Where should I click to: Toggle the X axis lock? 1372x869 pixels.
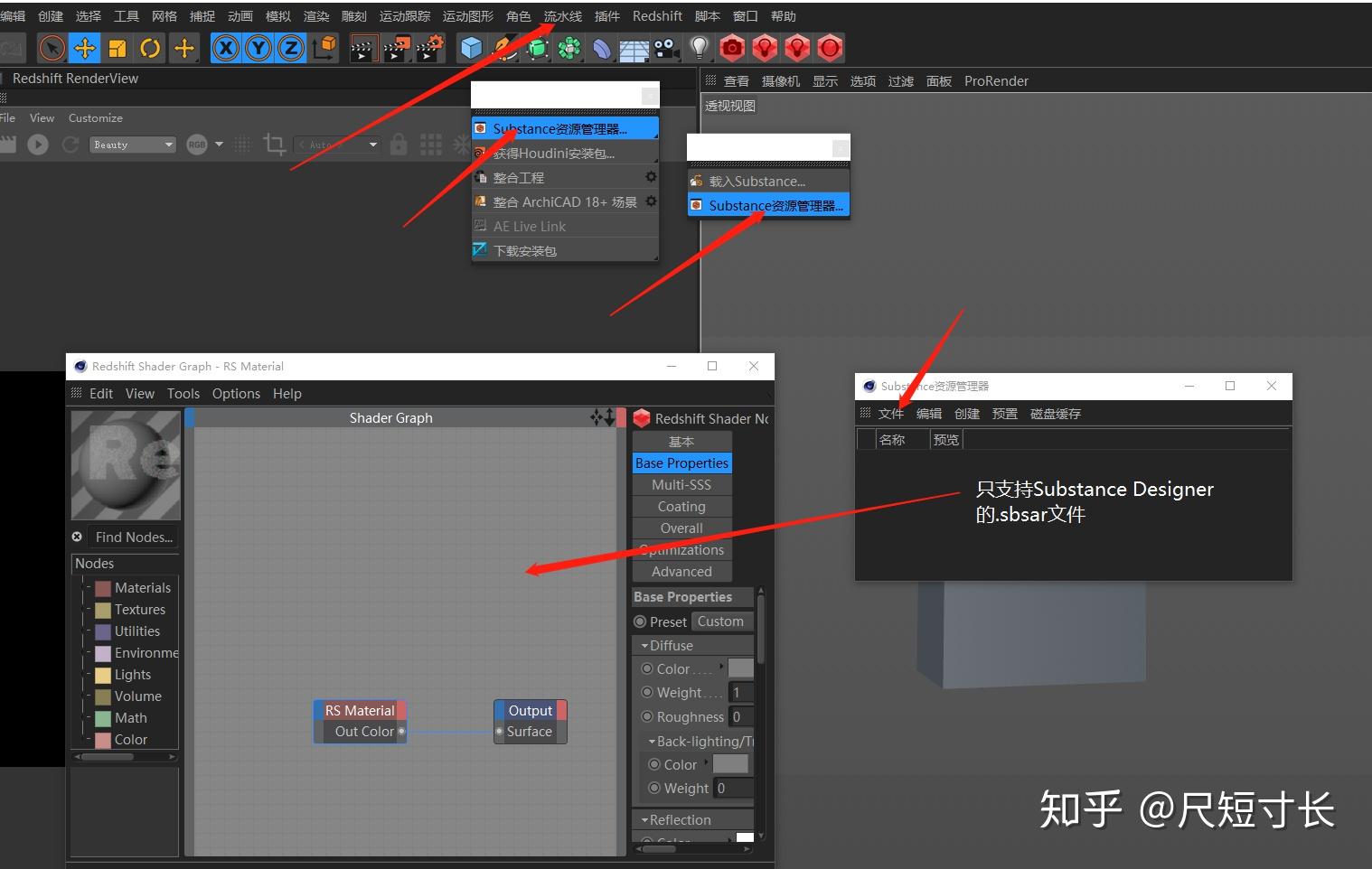(x=225, y=47)
